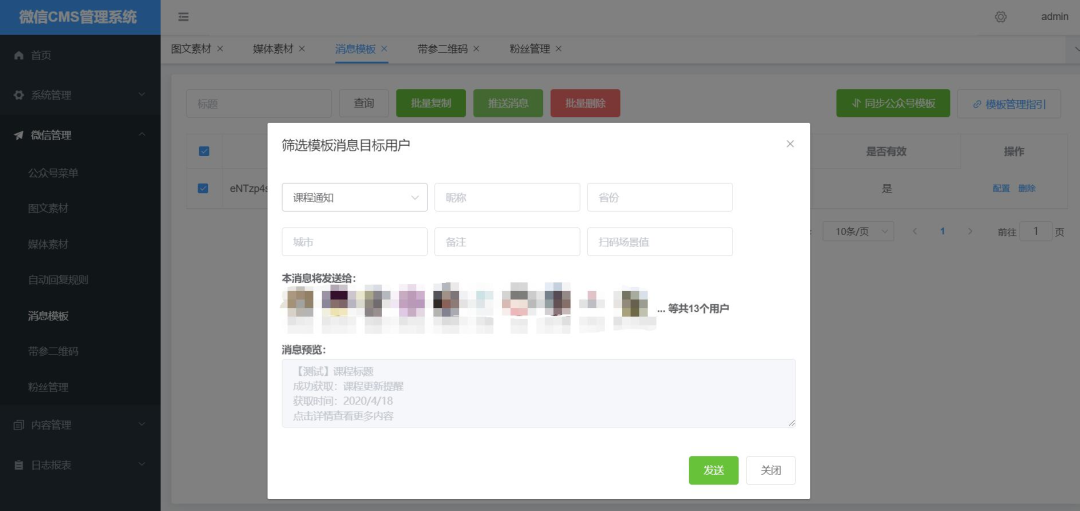Click 同步公众号模板 button
The height and width of the screenshot is (511, 1080).
click(x=893, y=103)
